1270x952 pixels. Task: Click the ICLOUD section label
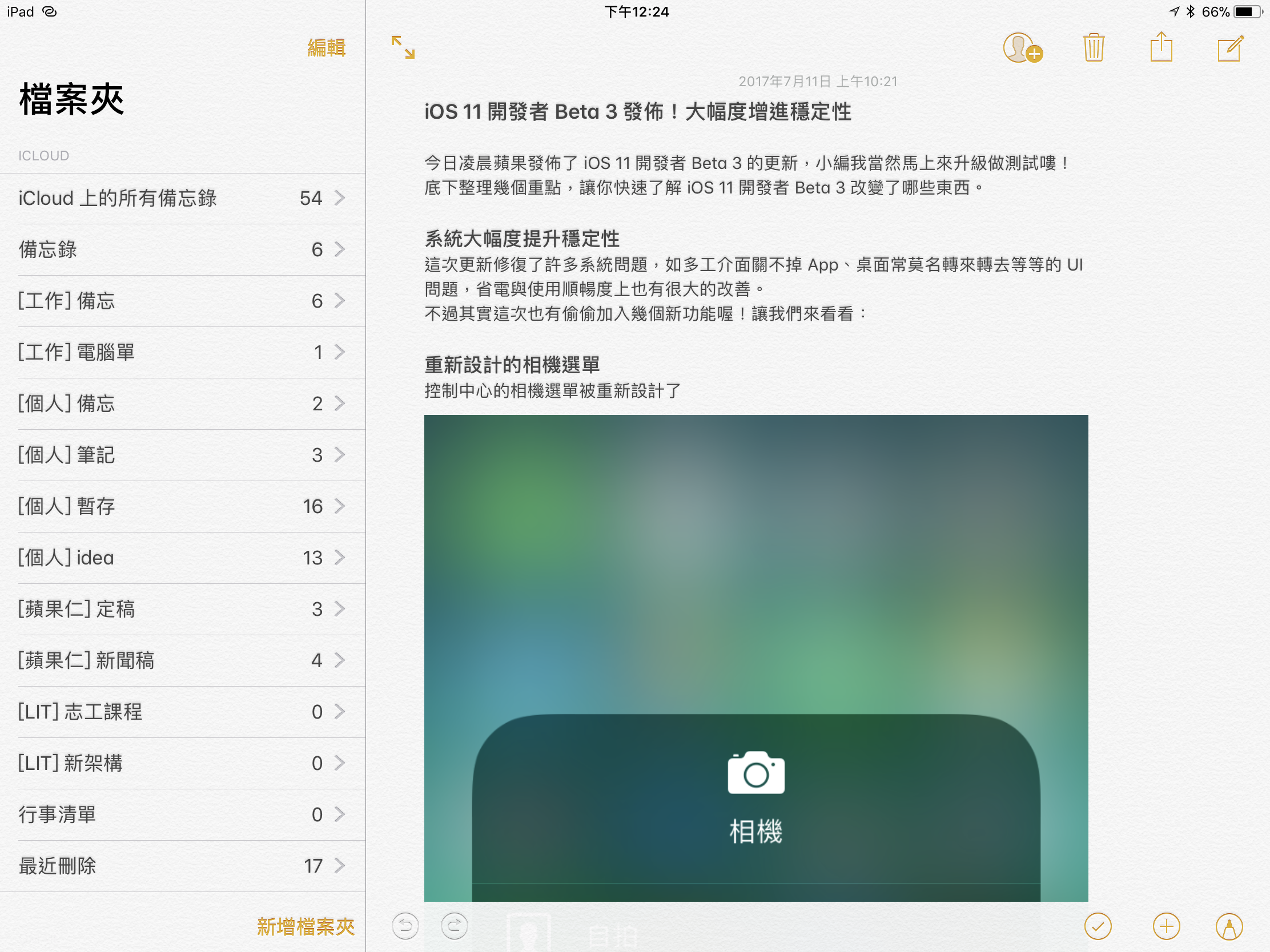[43, 156]
